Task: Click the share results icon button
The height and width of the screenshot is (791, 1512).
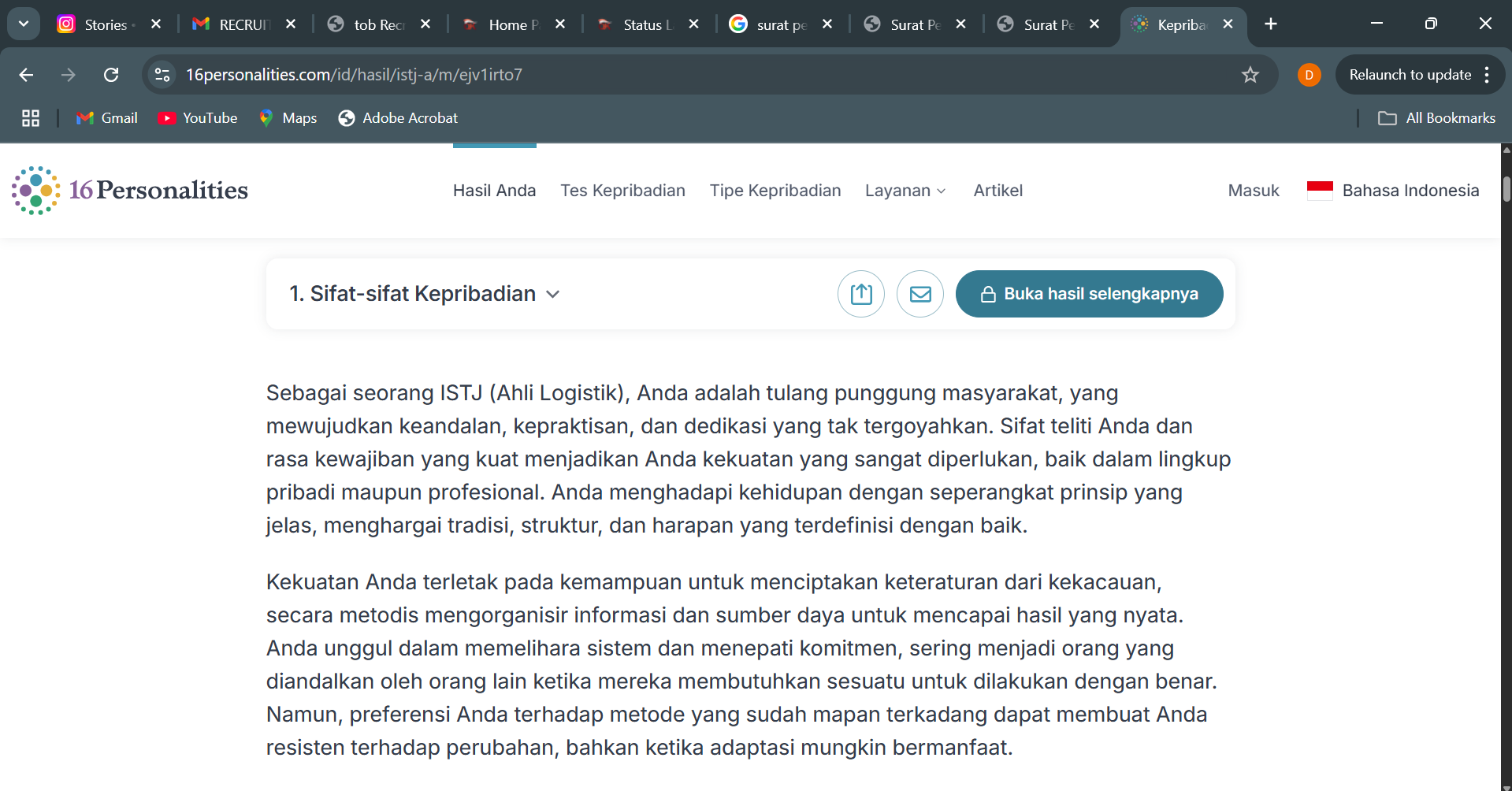Action: coord(860,294)
